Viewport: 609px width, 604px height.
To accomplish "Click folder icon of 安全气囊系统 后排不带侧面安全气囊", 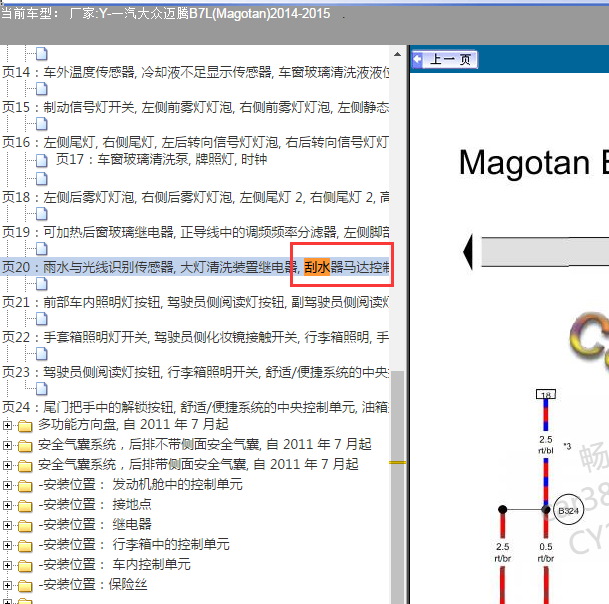I will [x=25, y=446].
